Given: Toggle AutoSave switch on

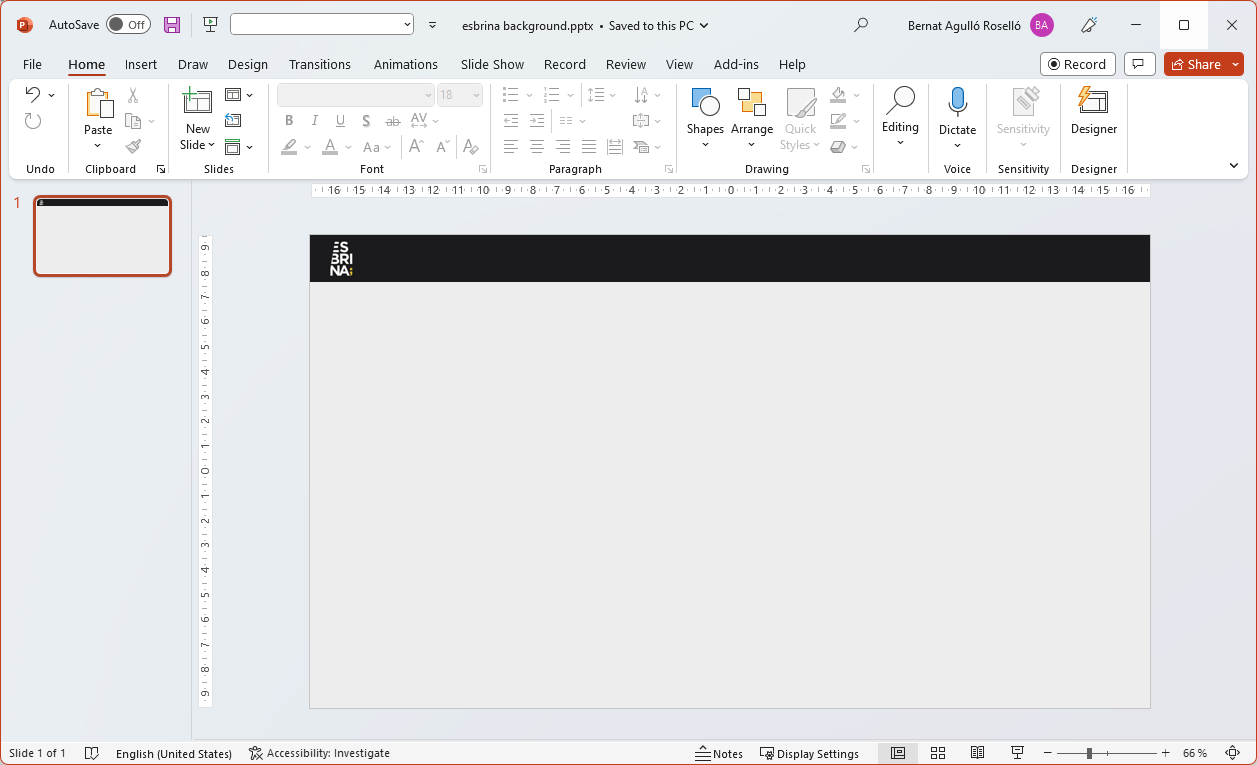Looking at the screenshot, I should 128,25.
